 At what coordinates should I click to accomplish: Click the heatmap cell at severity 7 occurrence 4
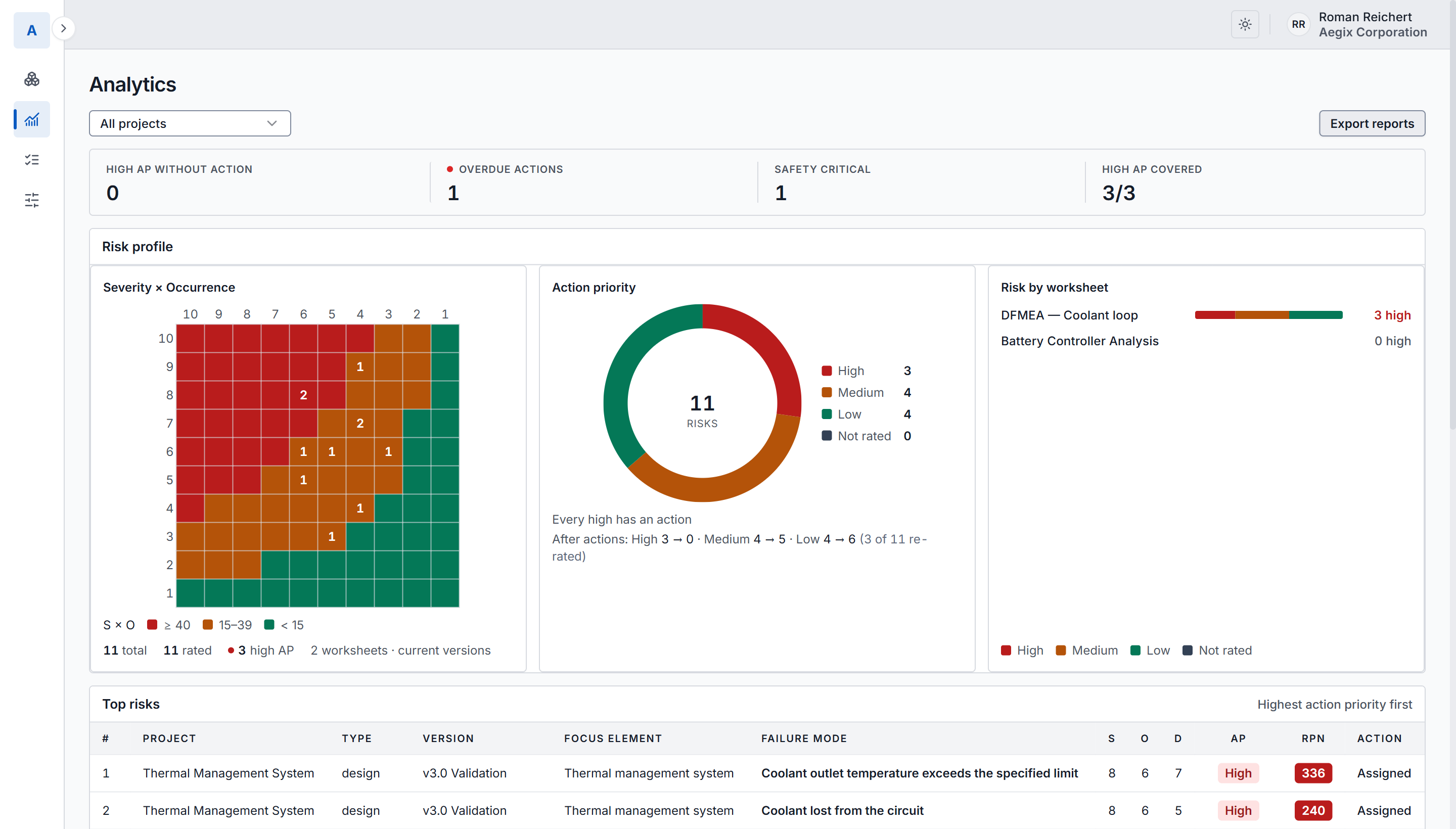coord(360,423)
